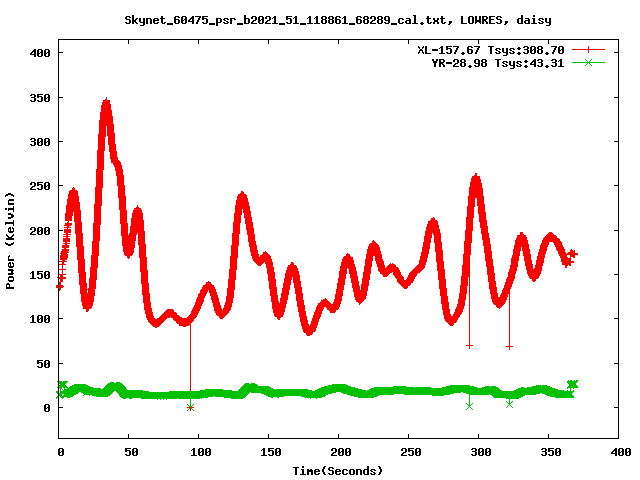Click x-axis tick label 100
The image size is (640, 480).
point(201,452)
